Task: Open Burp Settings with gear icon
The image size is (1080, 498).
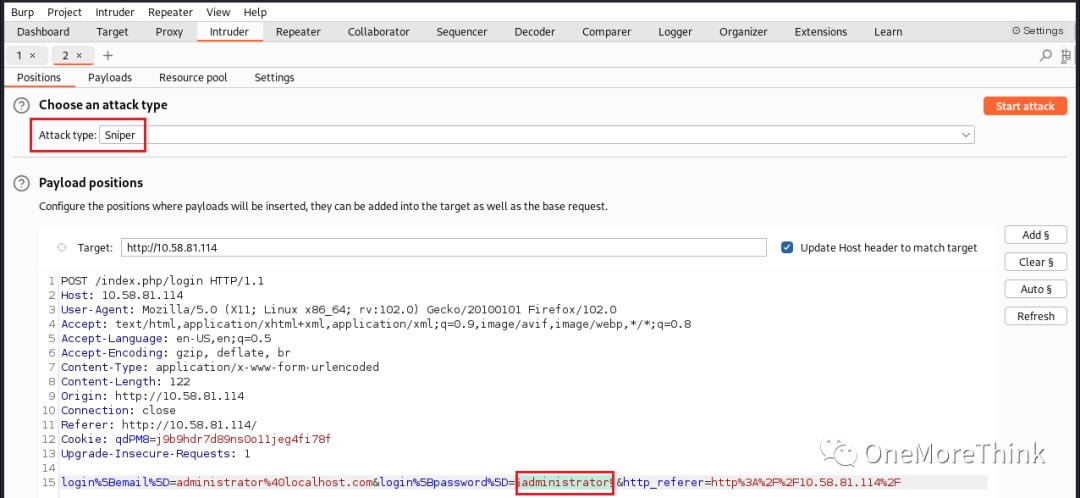Action: pyautogui.click(x=1038, y=31)
